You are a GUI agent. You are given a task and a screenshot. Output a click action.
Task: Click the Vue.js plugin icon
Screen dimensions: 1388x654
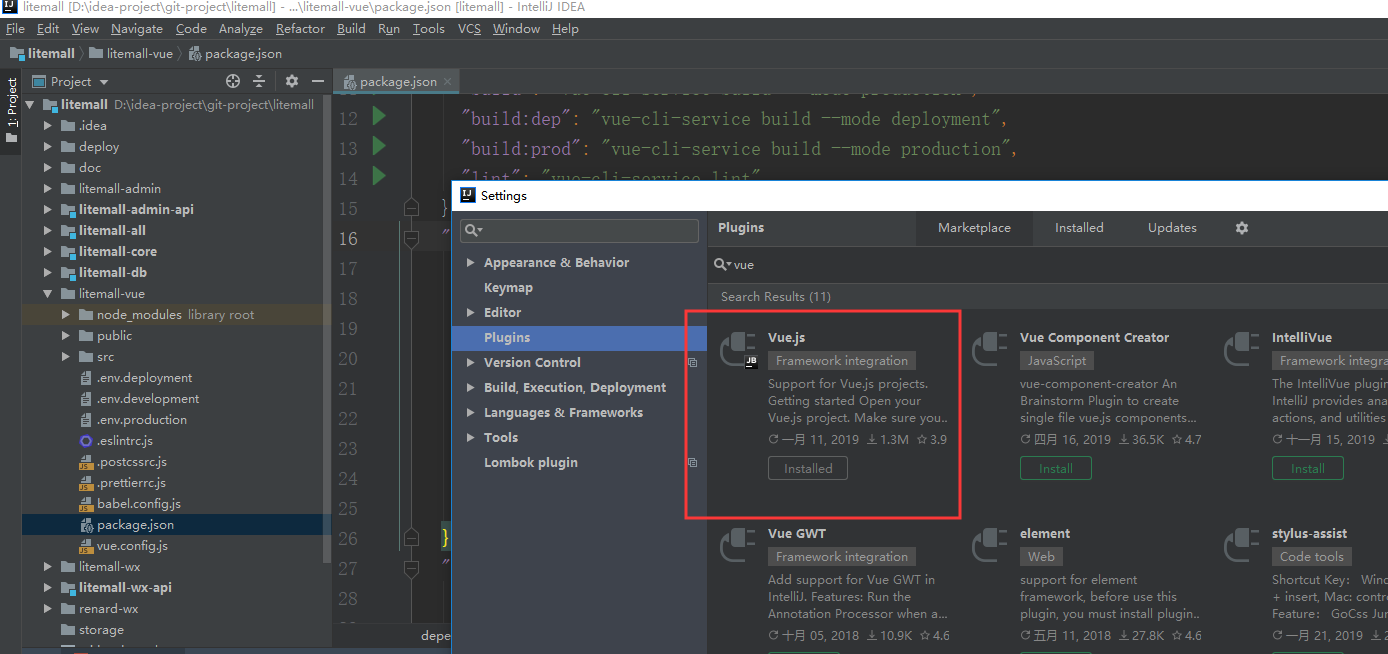click(x=738, y=349)
